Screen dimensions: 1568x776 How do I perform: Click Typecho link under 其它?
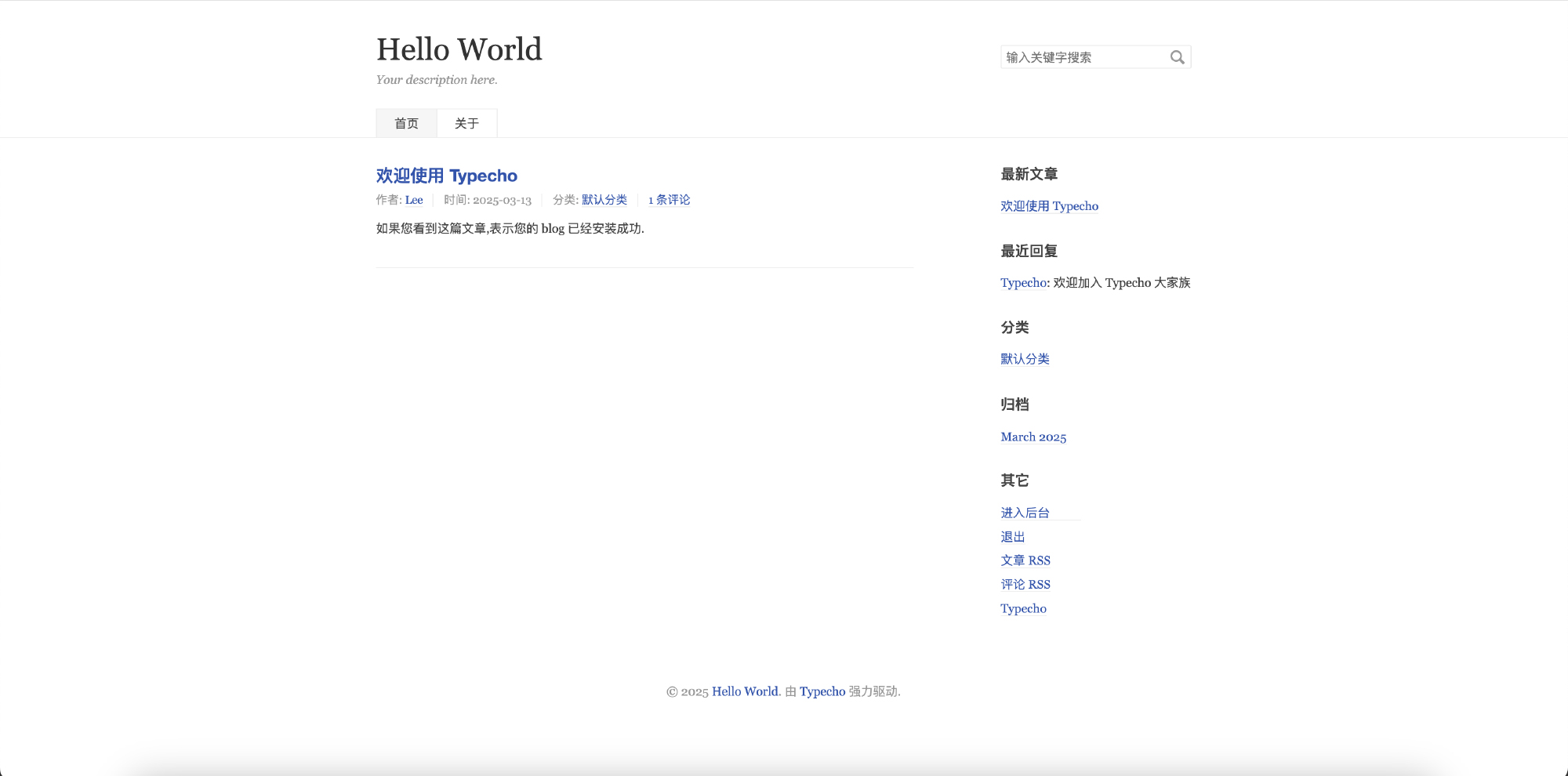[1023, 609]
